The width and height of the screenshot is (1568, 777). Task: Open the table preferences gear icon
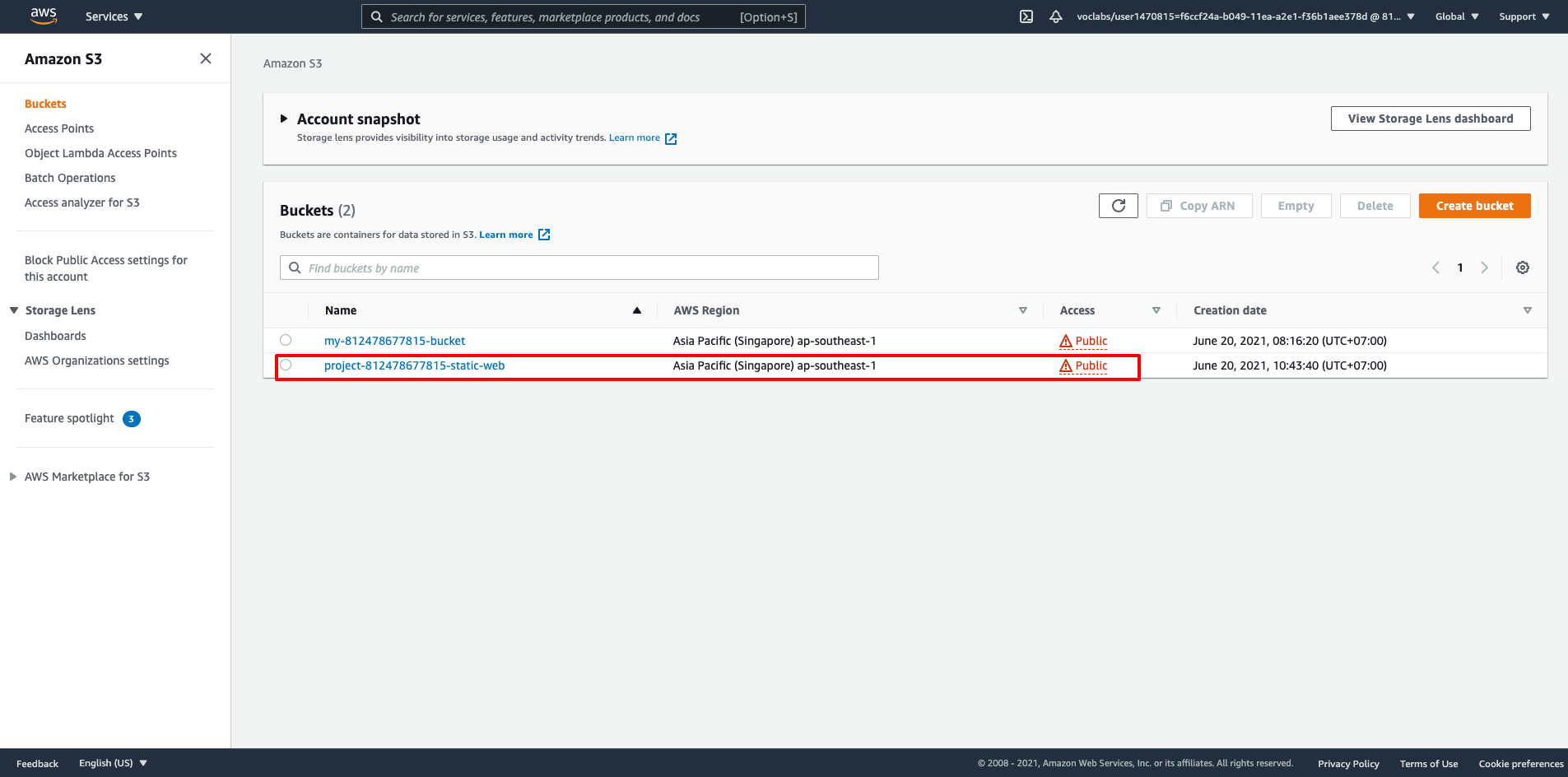[x=1523, y=268]
